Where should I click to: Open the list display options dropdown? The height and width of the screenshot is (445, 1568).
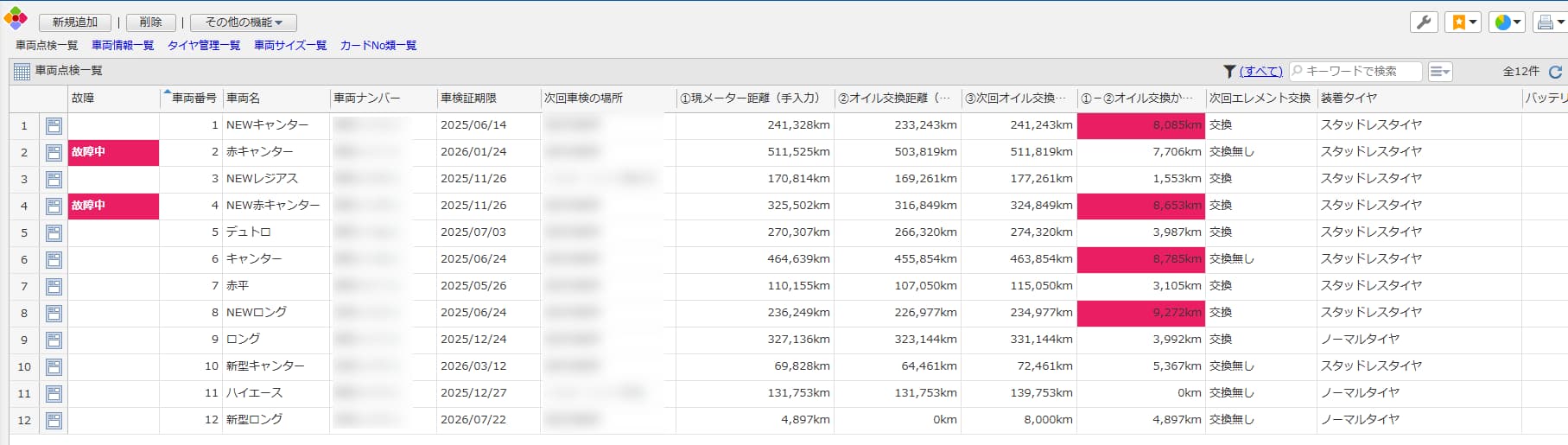click(1439, 72)
